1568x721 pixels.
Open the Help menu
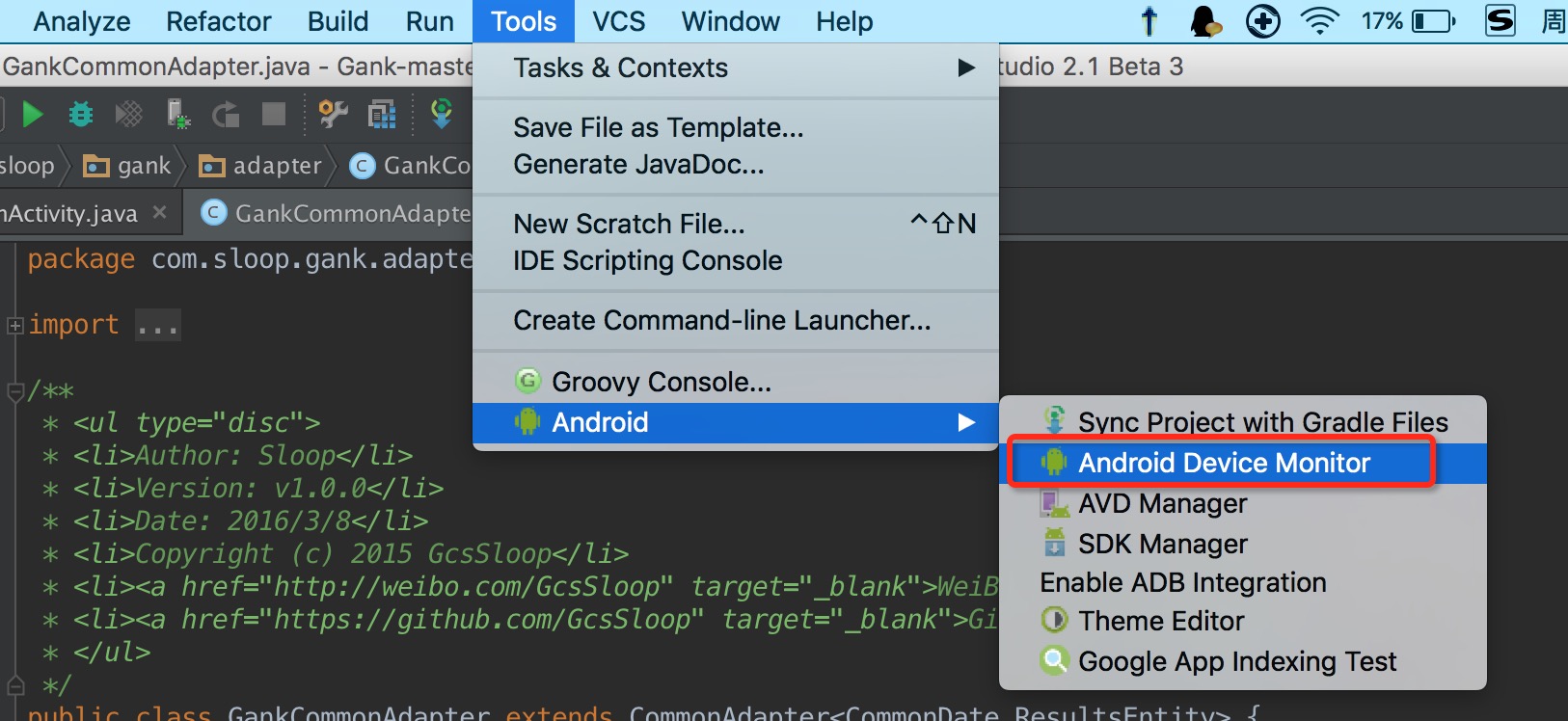845,21
